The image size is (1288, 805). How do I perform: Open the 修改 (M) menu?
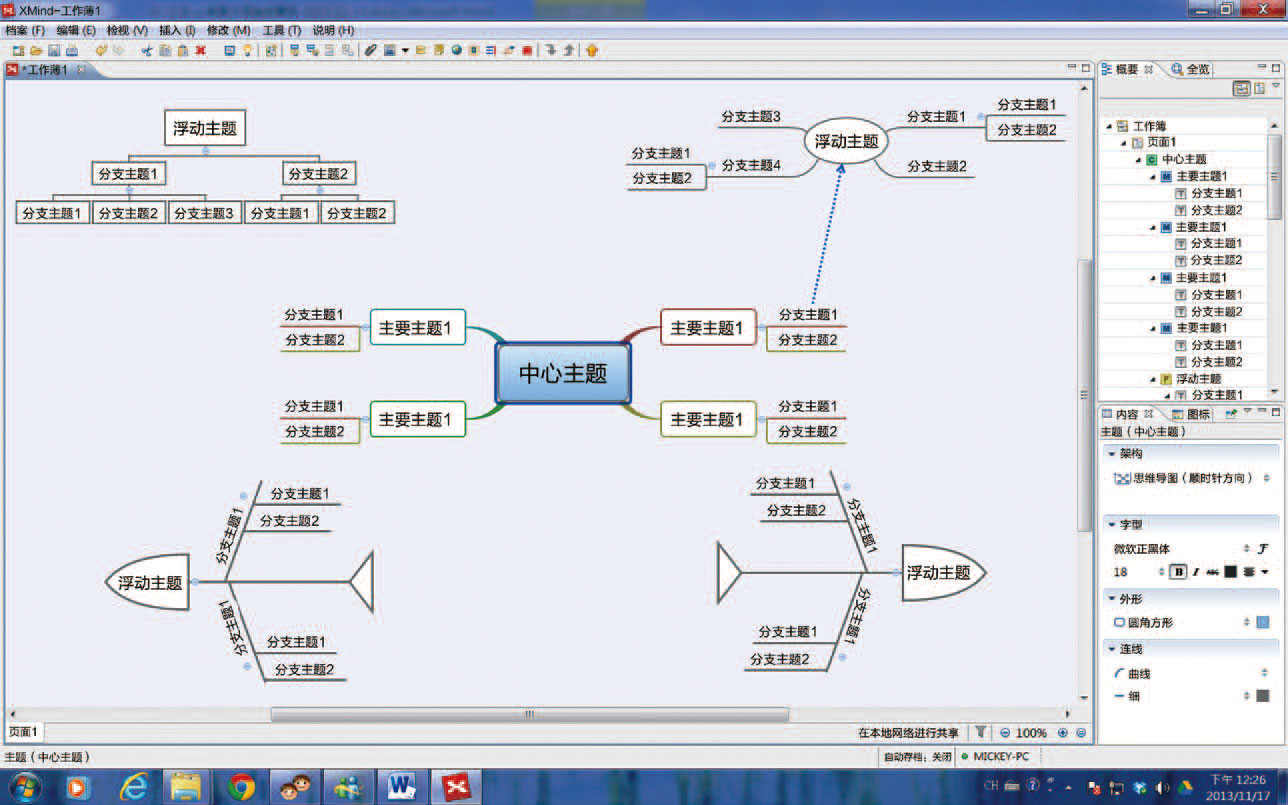(x=228, y=31)
